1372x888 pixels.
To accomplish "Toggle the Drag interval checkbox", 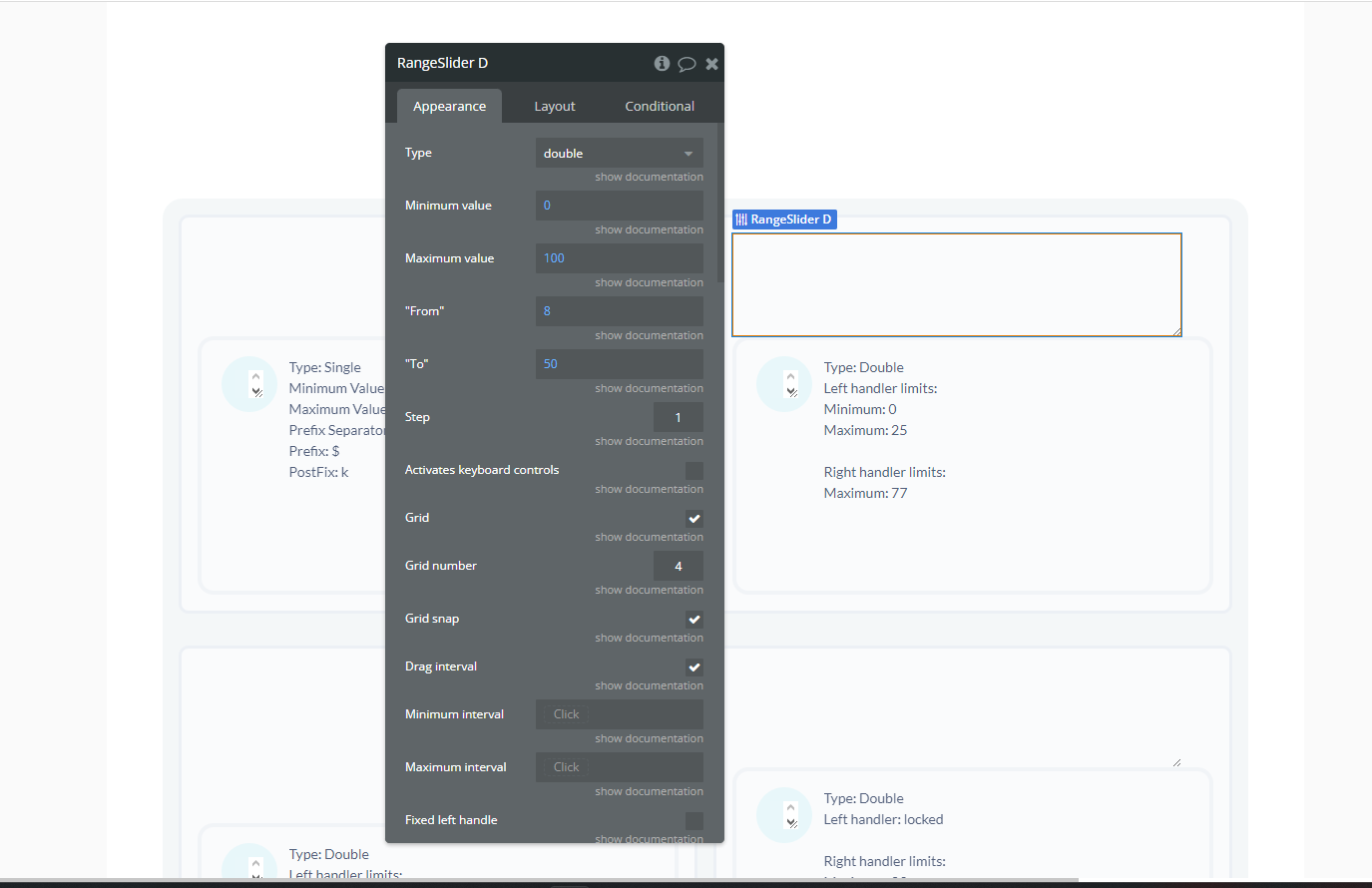I will click(x=694, y=666).
